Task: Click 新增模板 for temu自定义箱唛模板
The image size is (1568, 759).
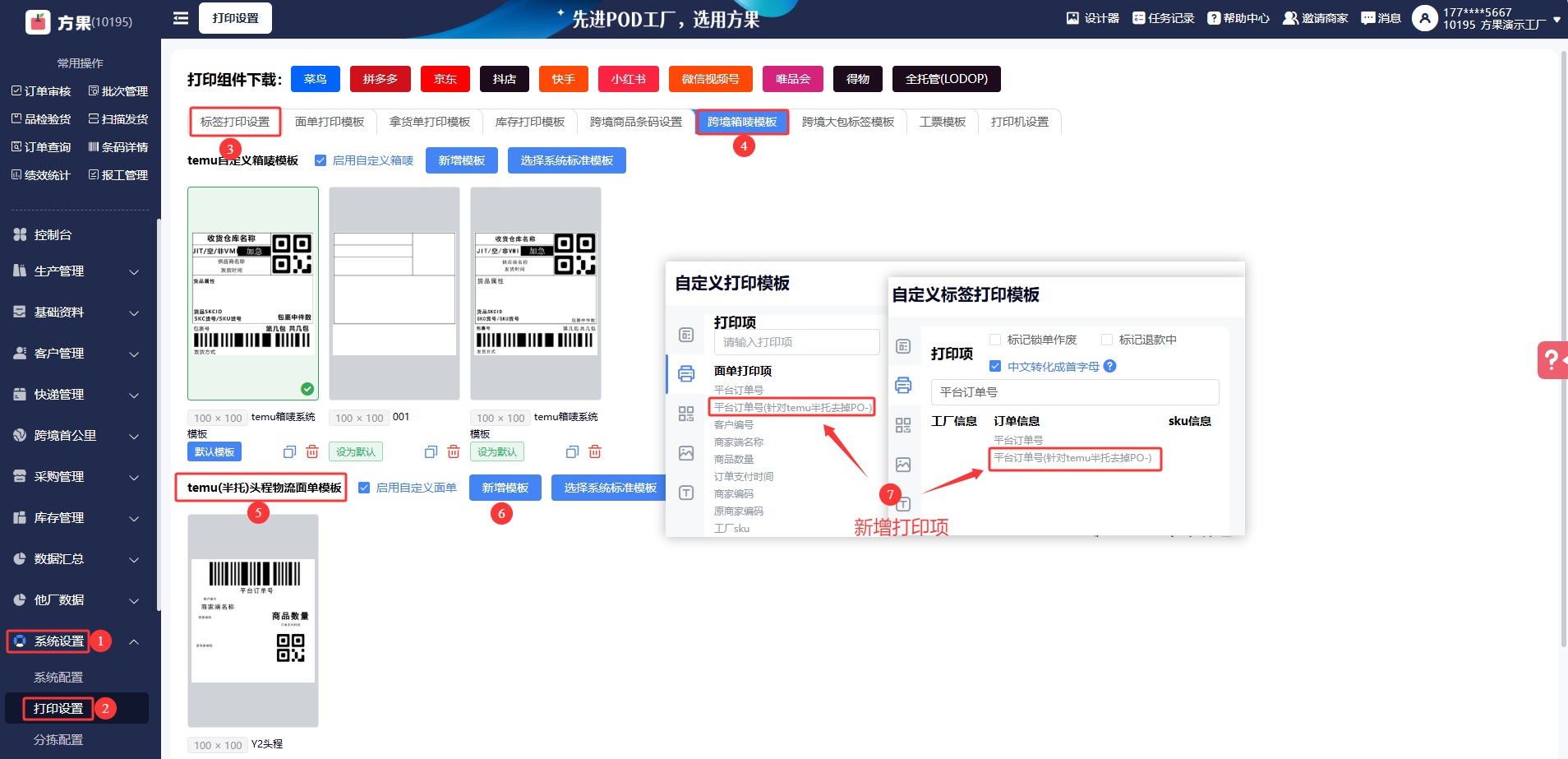Action: click(x=462, y=160)
